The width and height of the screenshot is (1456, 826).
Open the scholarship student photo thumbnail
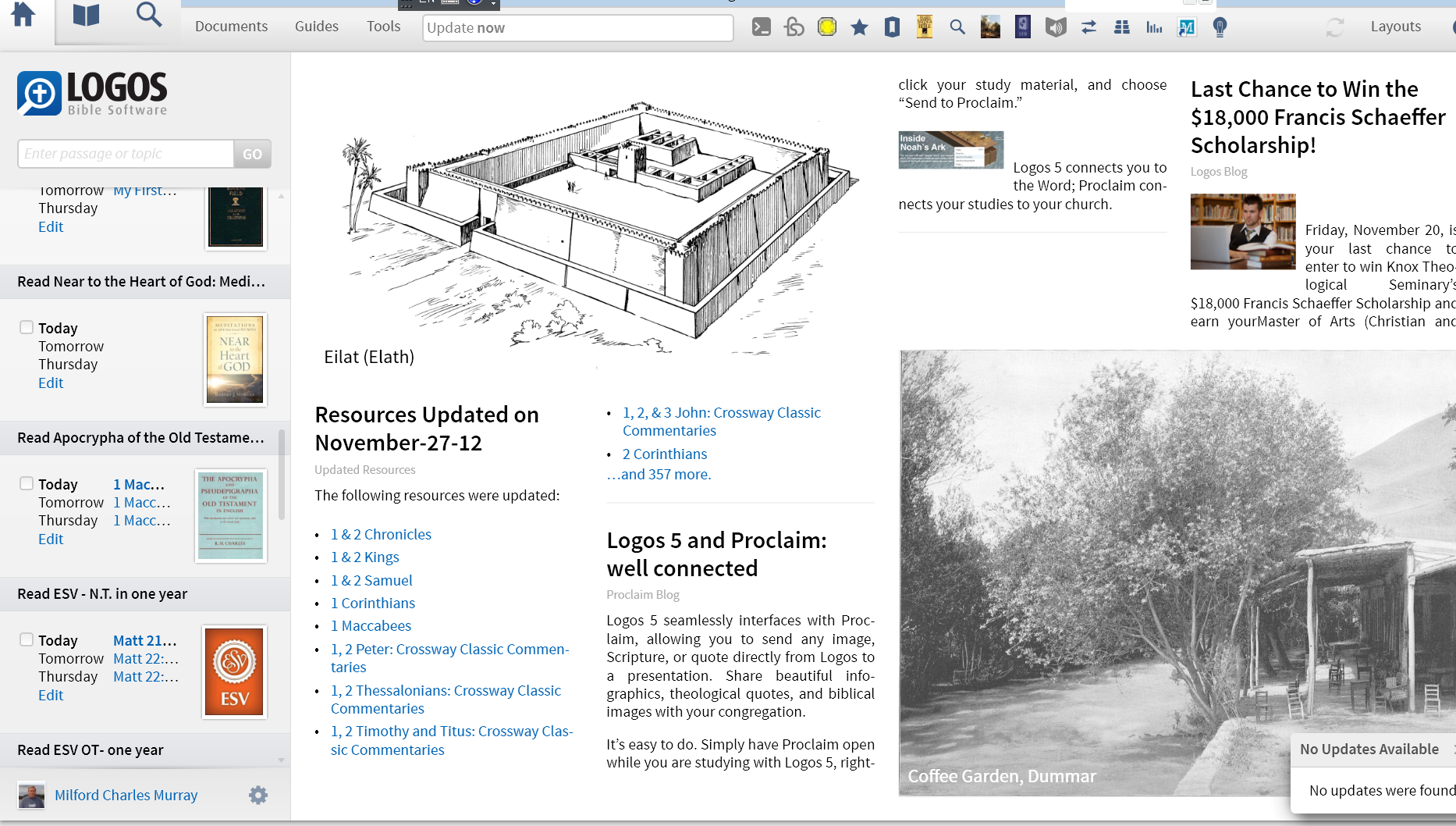pyautogui.click(x=1243, y=232)
